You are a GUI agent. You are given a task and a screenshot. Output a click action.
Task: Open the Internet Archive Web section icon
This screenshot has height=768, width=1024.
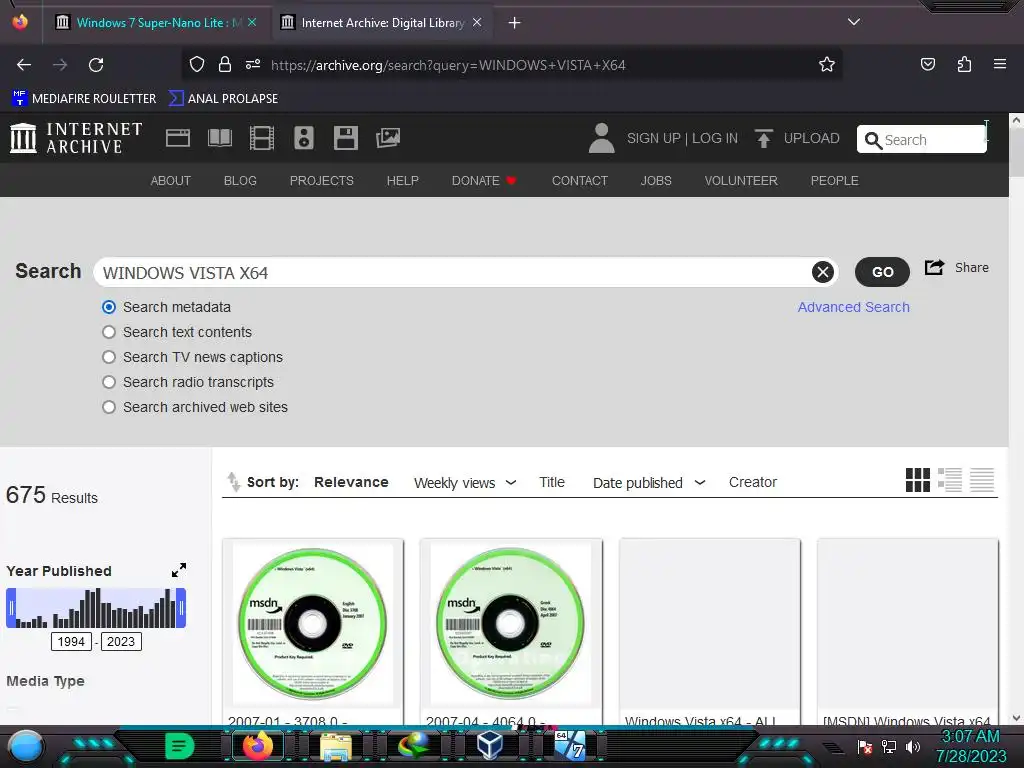[x=178, y=138]
